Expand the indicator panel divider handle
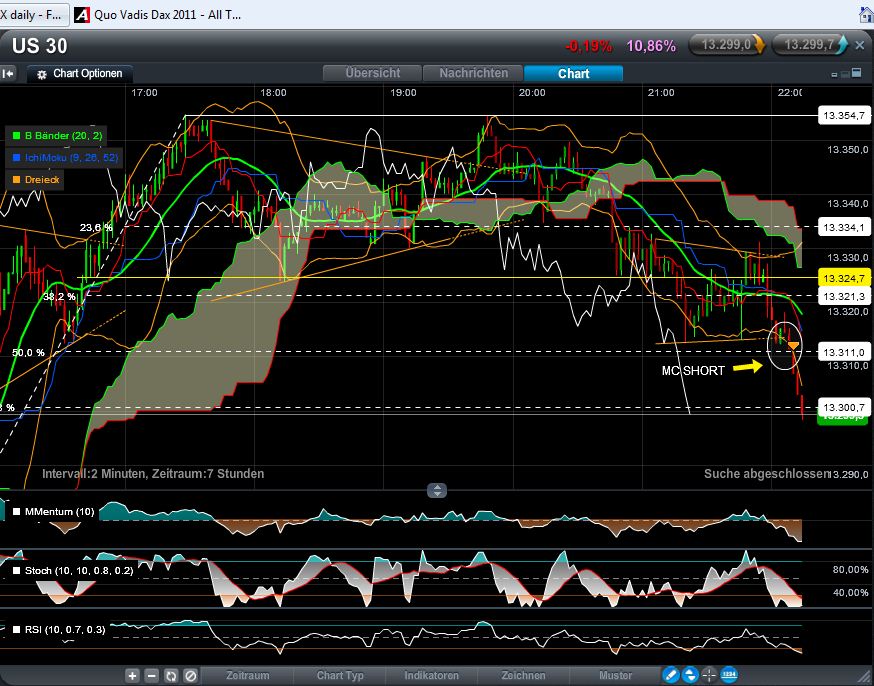This screenshot has width=874, height=686. tap(437, 490)
